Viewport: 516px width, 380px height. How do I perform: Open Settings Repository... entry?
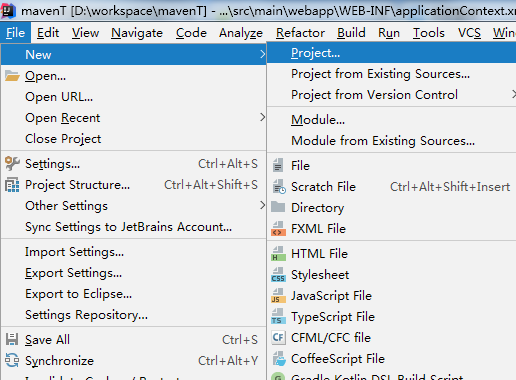click(x=134, y=315)
